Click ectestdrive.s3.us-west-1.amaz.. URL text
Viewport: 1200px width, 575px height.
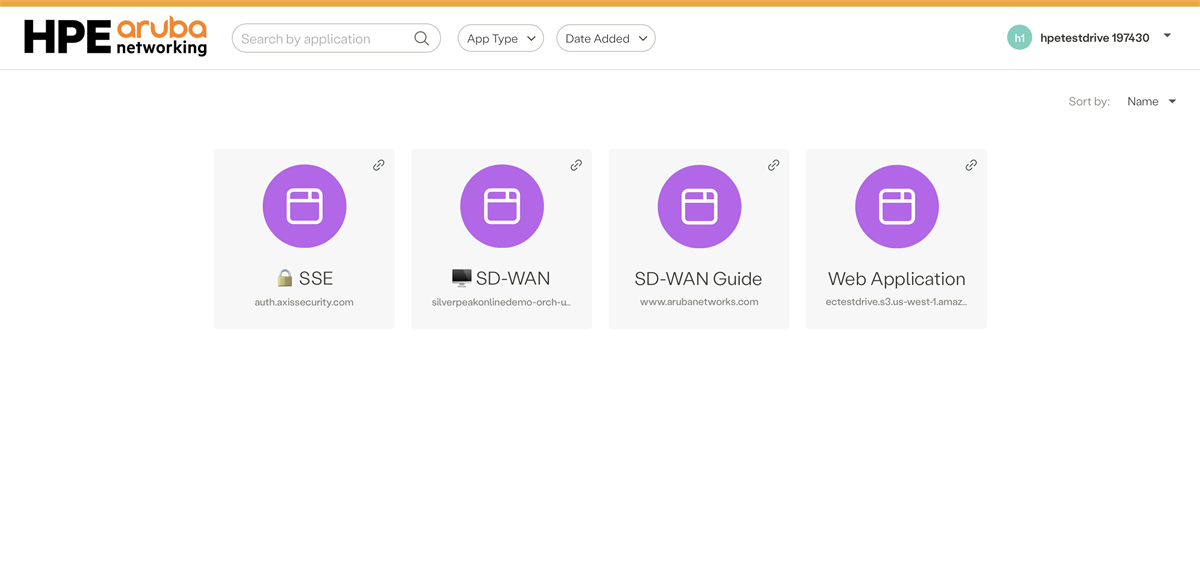click(x=896, y=302)
